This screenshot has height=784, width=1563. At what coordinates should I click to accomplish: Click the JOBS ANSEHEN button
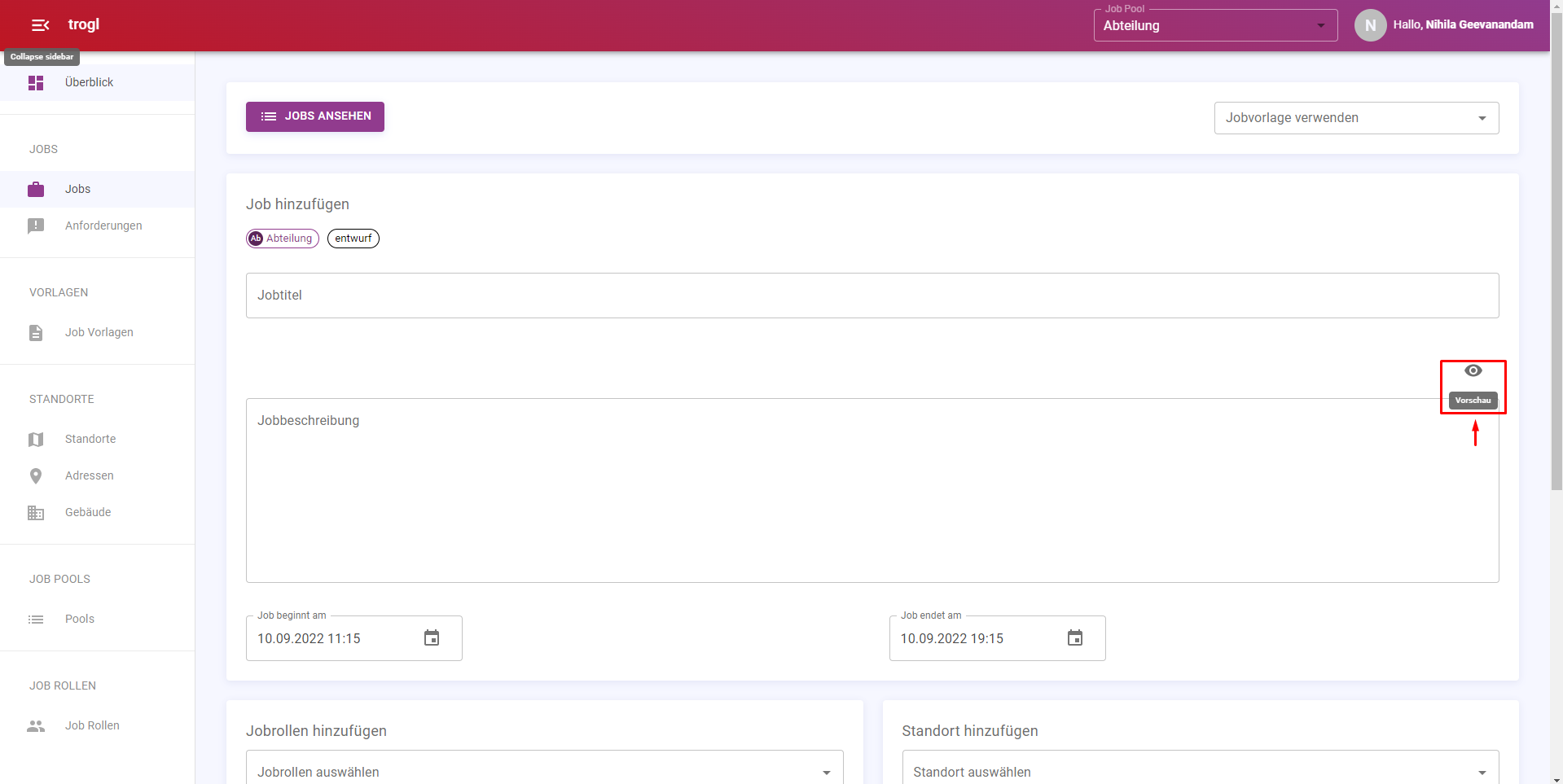(315, 116)
